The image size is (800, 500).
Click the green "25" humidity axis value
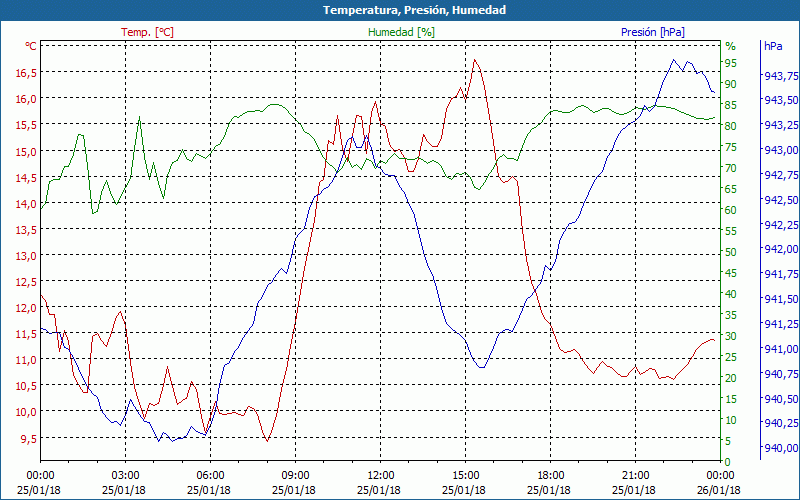[731, 357]
